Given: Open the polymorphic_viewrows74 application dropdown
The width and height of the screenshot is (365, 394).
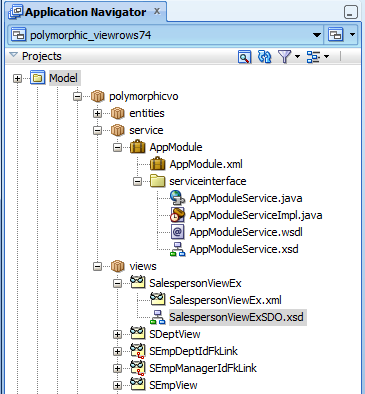Looking at the screenshot, I should click(x=317, y=35).
